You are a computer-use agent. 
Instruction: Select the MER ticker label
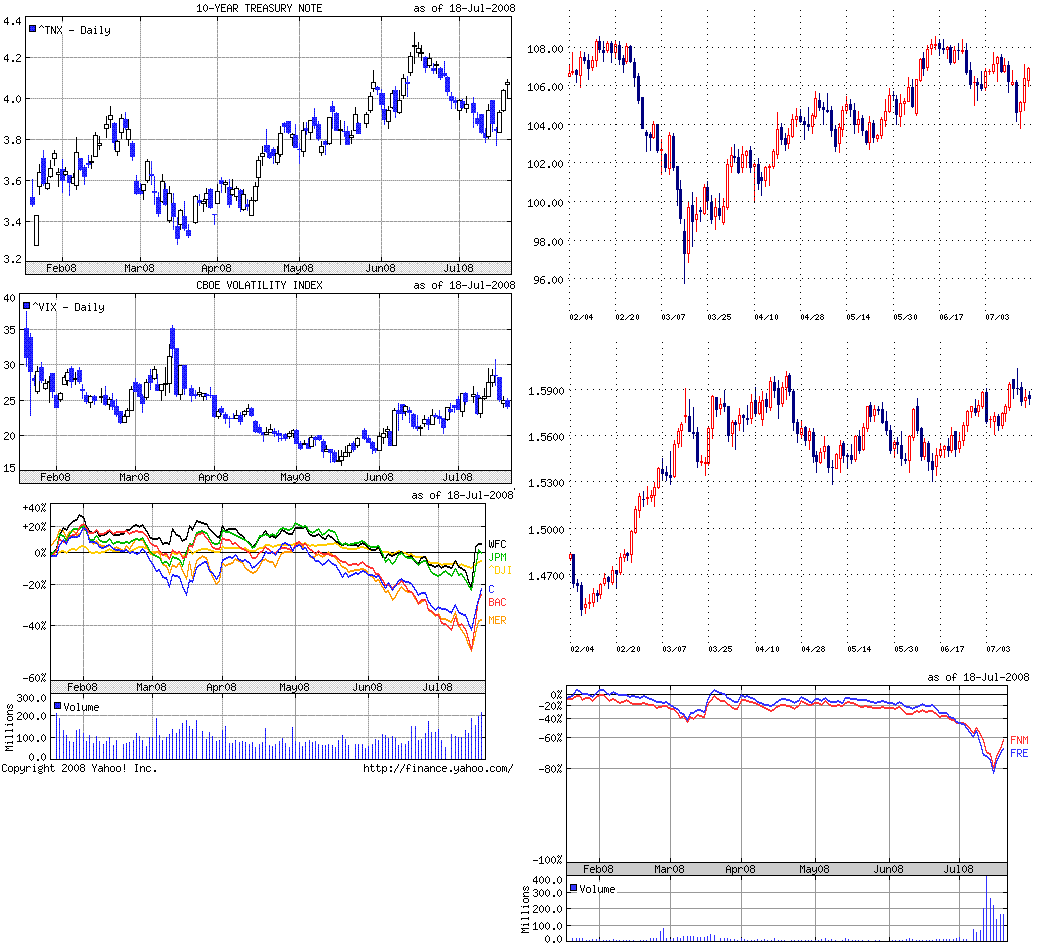coord(497,621)
